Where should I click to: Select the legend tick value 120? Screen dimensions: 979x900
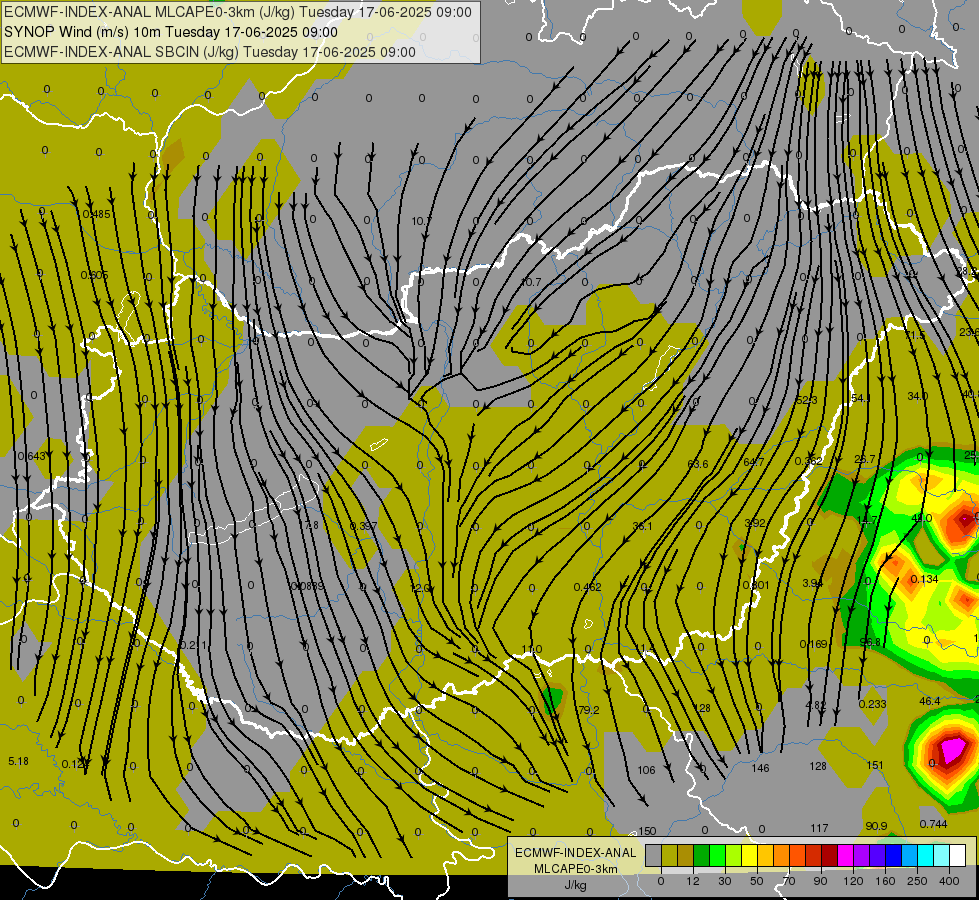(853, 881)
